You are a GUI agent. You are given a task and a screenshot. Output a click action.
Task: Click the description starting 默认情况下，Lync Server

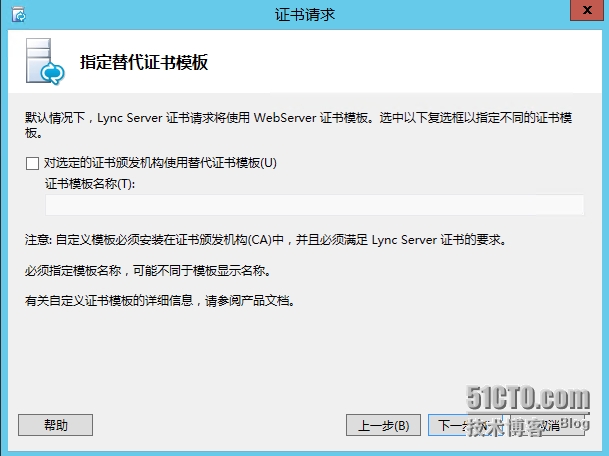[298, 125]
